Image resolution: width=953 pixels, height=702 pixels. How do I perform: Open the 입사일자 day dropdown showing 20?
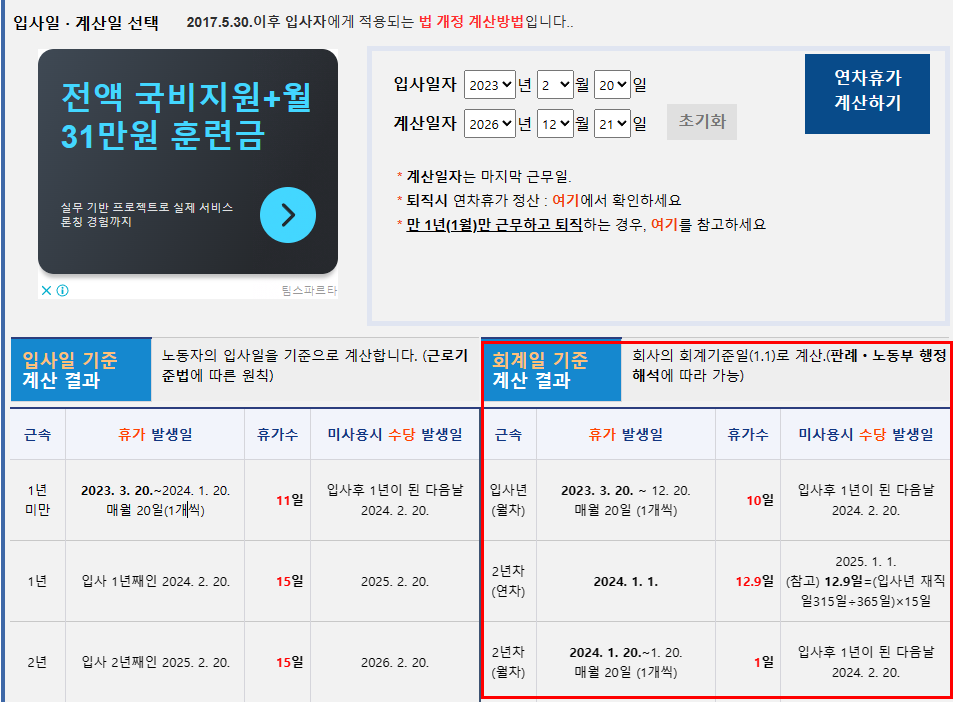tap(612, 85)
